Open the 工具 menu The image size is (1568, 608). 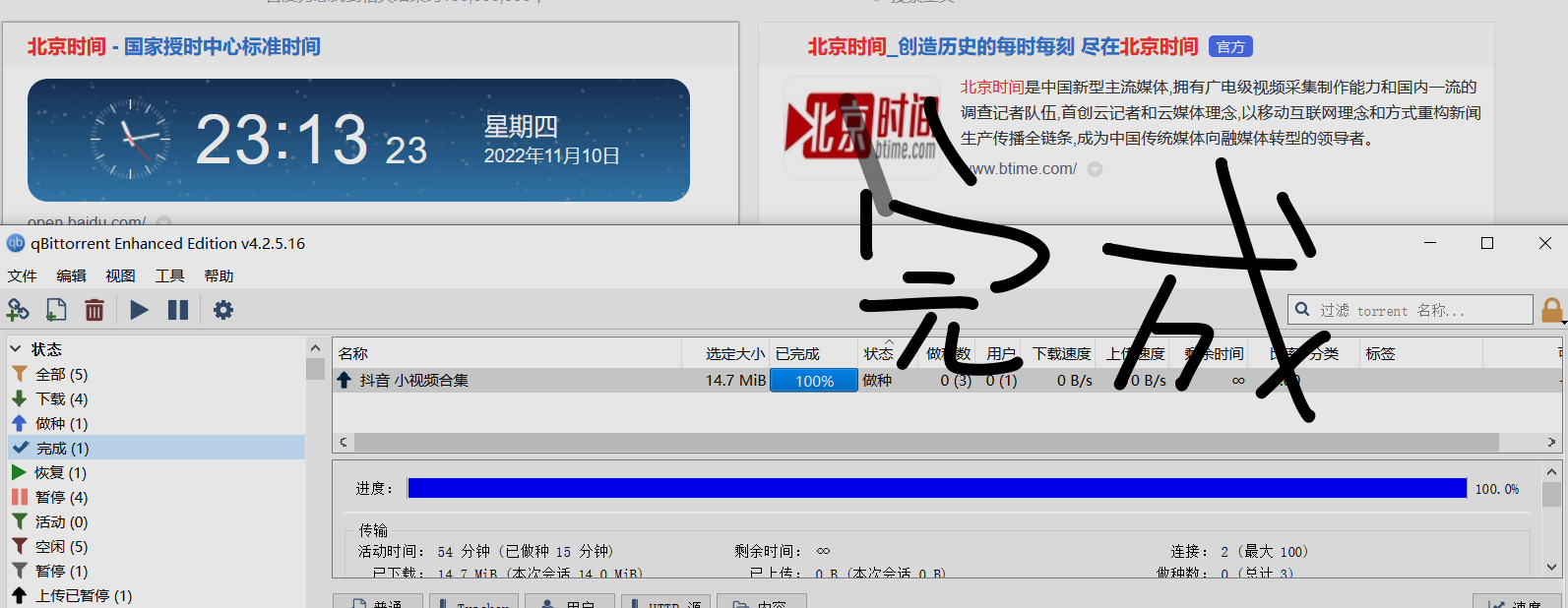[169, 276]
